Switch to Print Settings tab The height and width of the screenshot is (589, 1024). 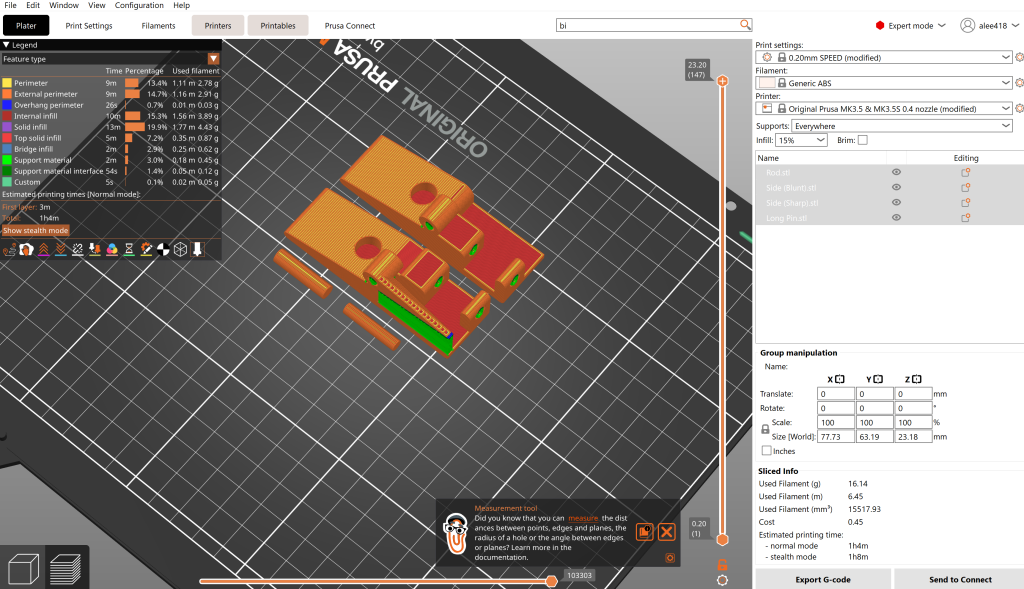[89, 25]
